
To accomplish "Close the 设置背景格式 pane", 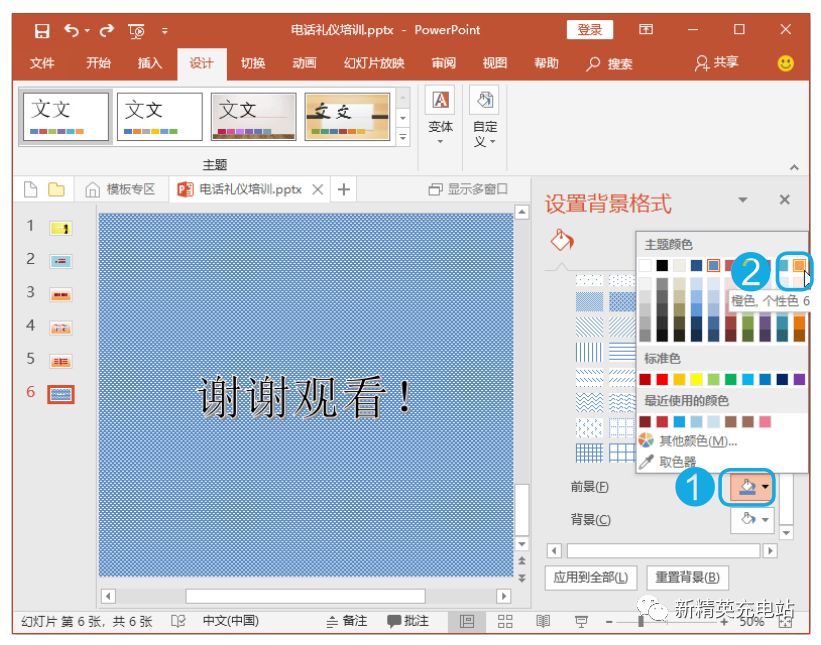I will [x=784, y=199].
